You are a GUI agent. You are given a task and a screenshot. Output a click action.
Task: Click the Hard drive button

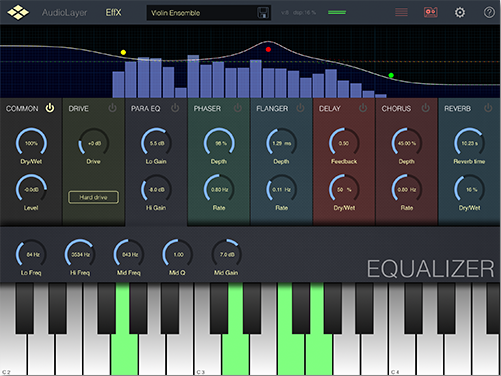coord(93,197)
